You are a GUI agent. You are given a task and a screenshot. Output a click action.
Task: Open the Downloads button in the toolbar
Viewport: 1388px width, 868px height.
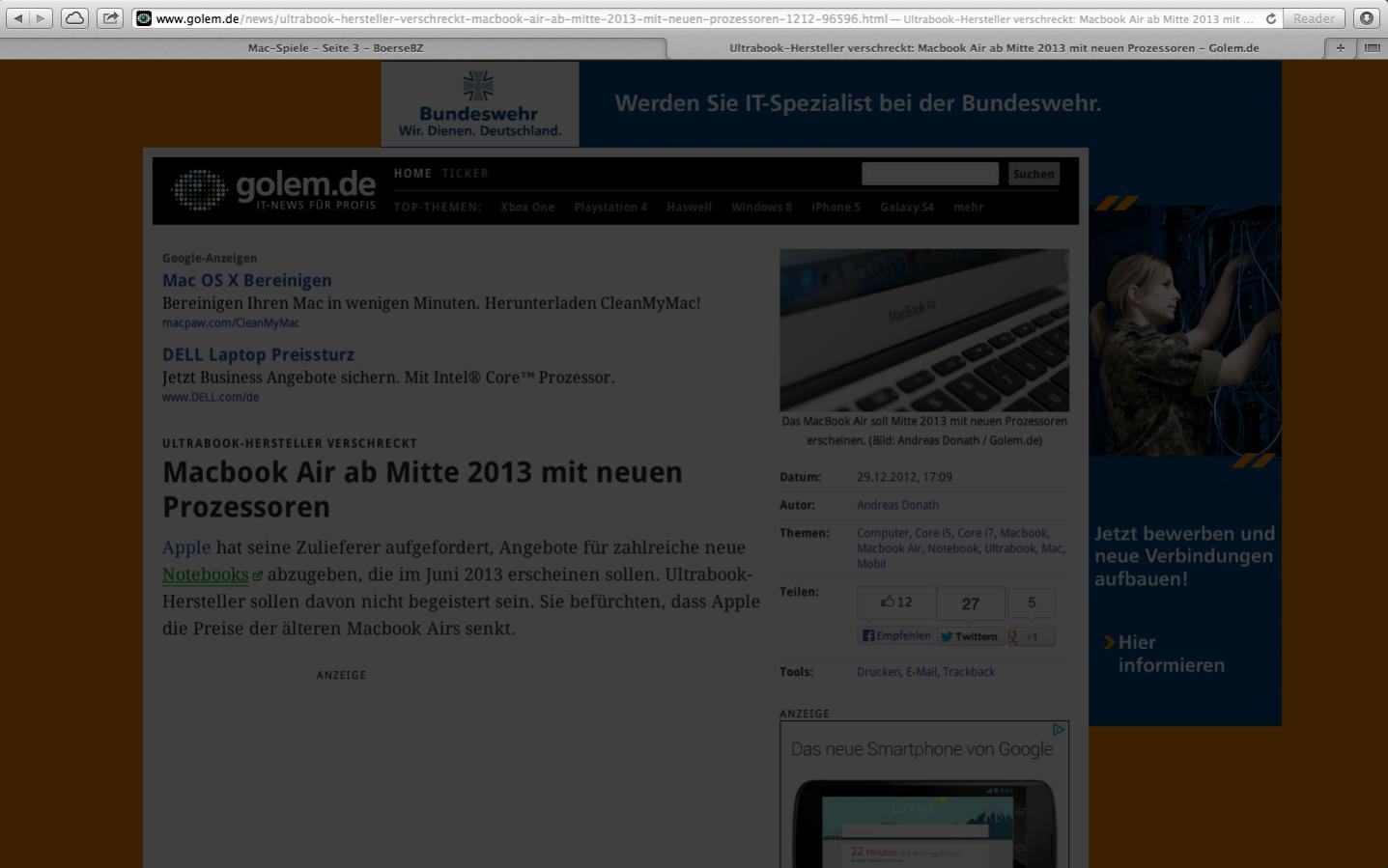pos(1367,18)
